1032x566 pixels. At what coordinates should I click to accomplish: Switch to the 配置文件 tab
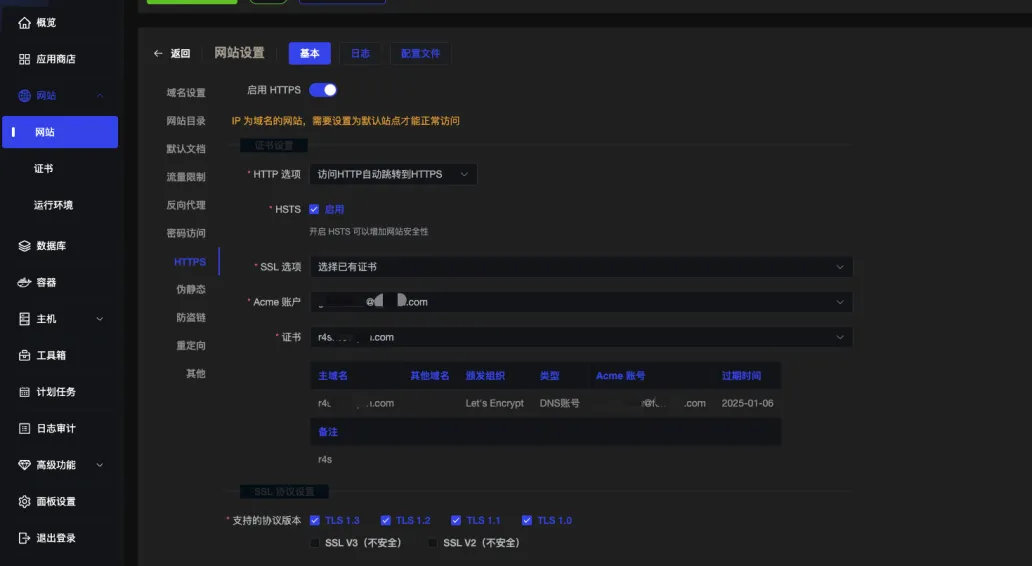pyautogui.click(x=420, y=54)
